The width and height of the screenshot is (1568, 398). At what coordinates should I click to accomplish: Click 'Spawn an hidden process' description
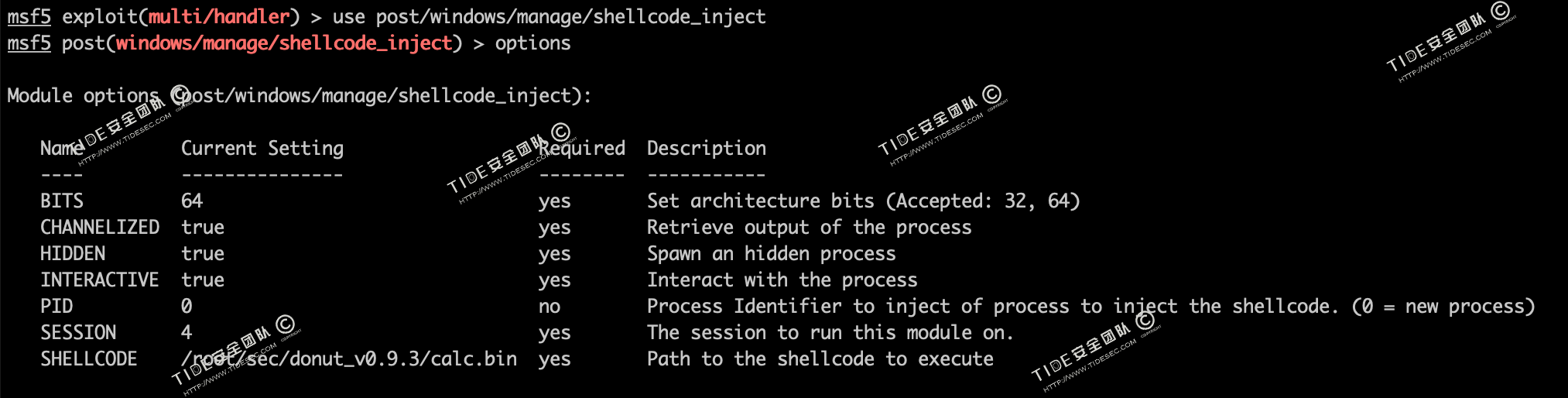(x=771, y=253)
